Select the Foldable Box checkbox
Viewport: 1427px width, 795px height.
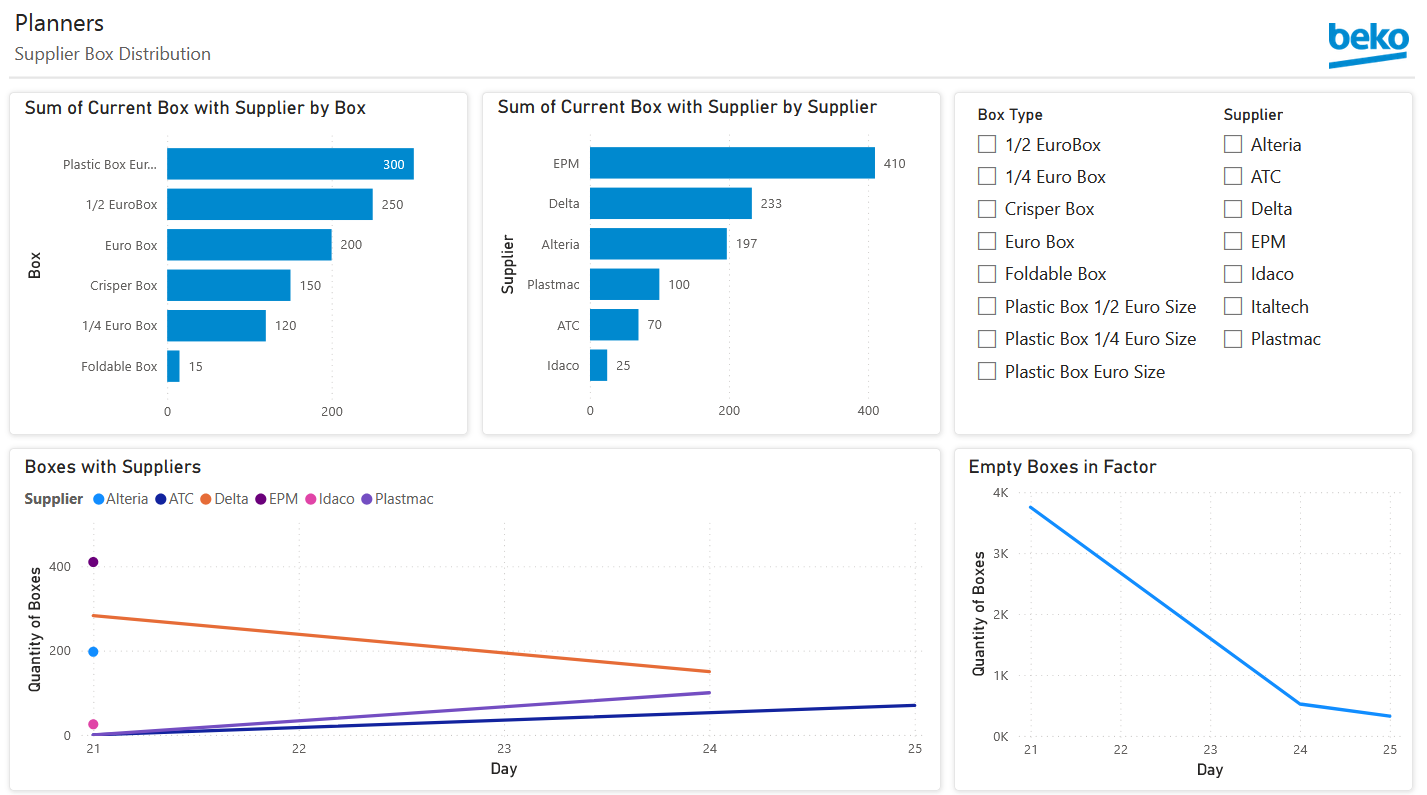pos(987,274)
